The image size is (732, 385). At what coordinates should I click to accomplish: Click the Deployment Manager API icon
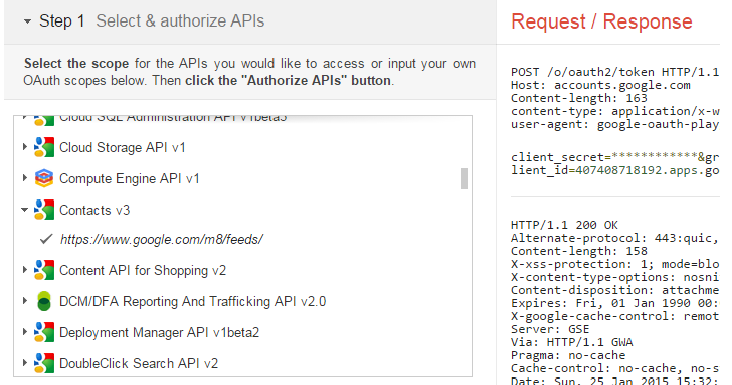(44, 332)
